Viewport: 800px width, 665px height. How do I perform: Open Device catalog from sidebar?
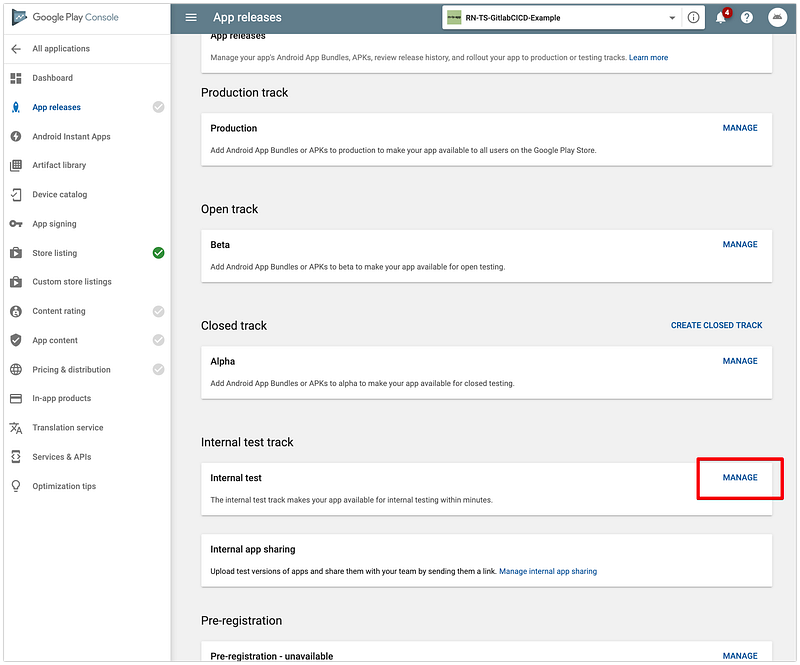[x=60, y=194]
